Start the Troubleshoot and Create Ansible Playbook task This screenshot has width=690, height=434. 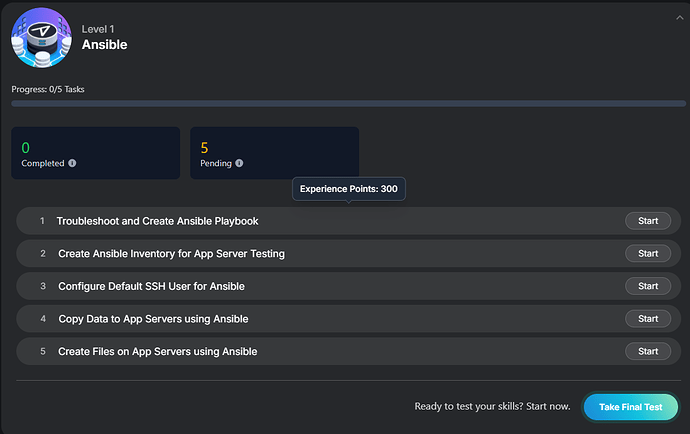tap(647, 221)
